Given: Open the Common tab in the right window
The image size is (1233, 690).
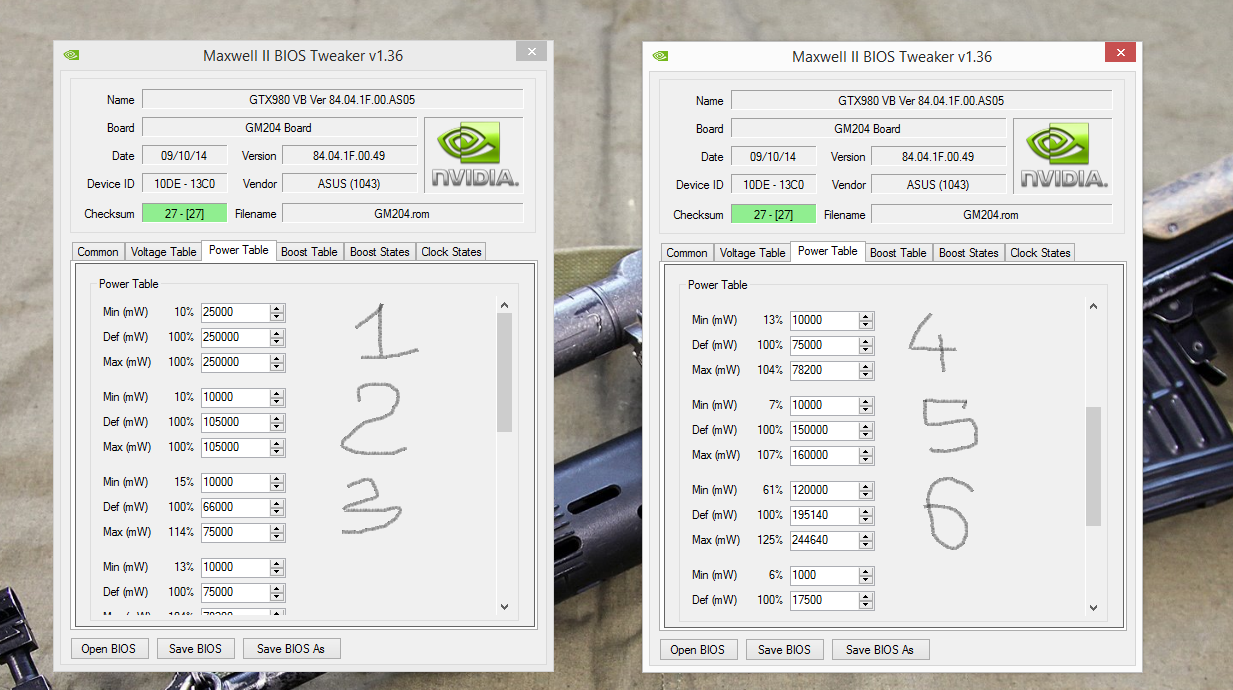Looking at the screenshot, I should (687, 253).
